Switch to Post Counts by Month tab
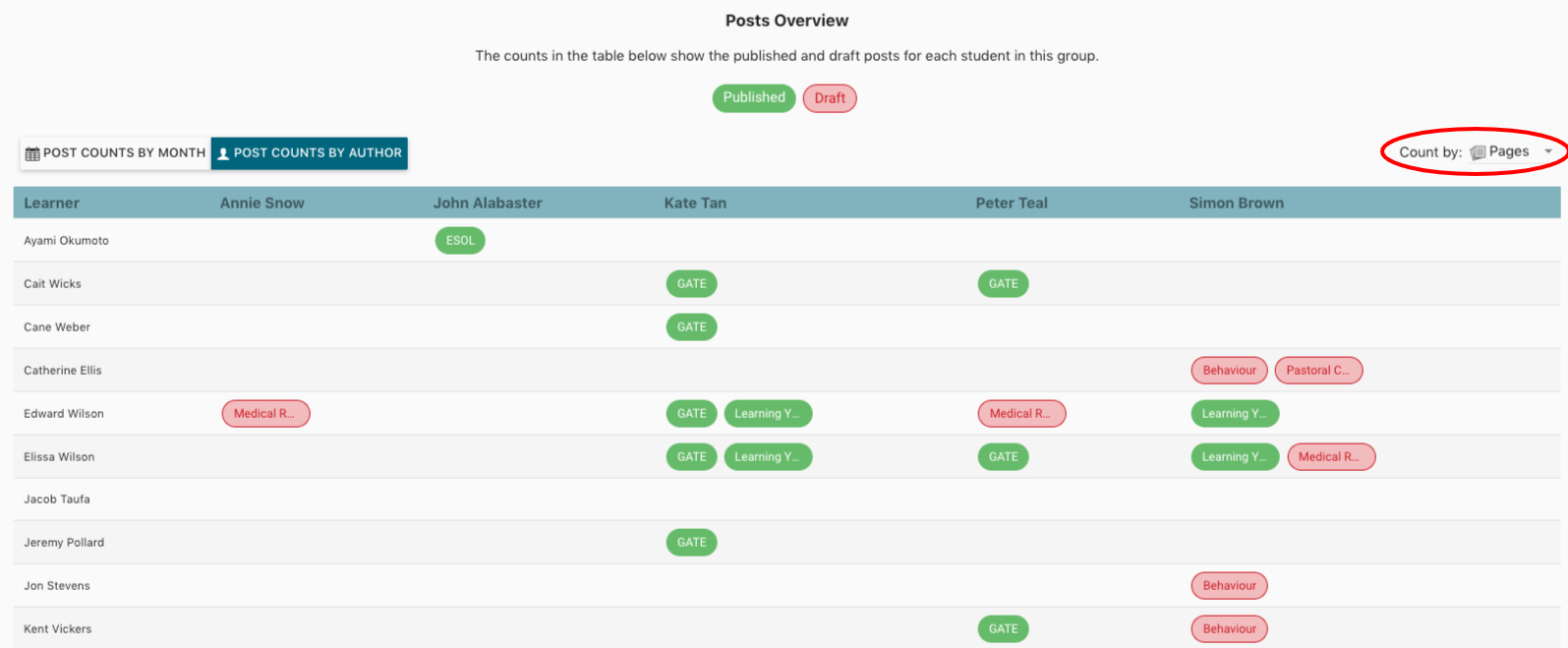1568x648 pixels. pyautogui.click(x=115, y=153)
